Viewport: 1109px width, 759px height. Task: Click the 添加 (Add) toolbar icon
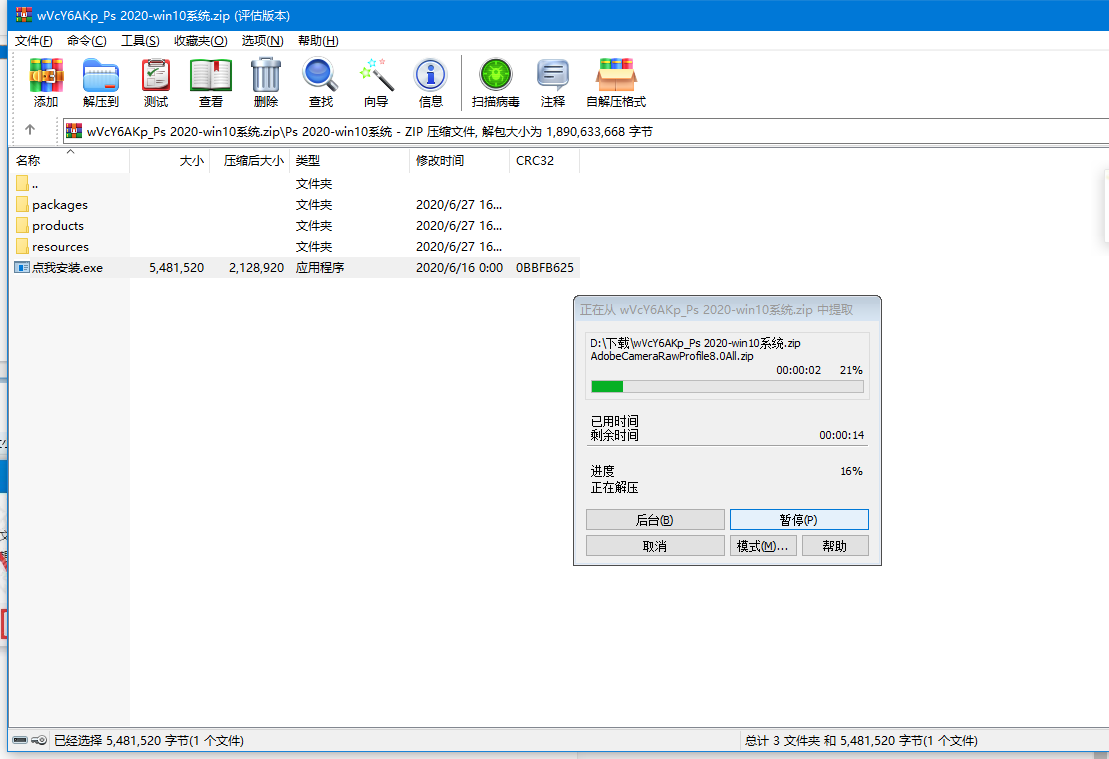point(46,76)
